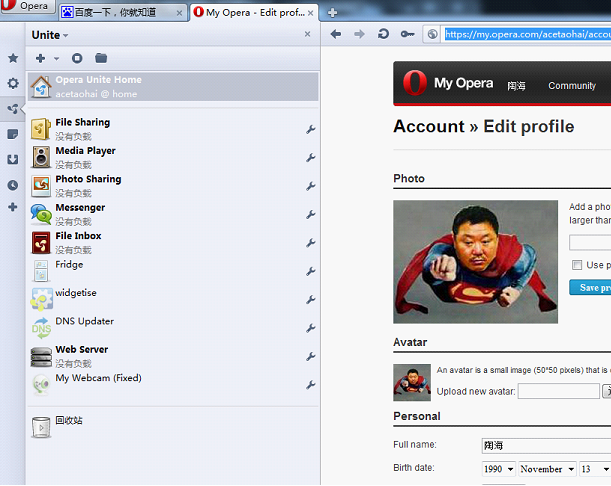
Task: Switch to the My Opera Edit profile tab
Action: (254, 12)
